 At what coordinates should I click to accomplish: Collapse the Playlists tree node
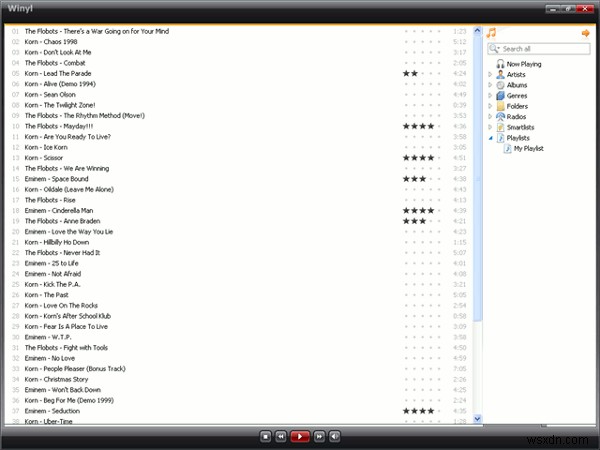tap(490, 138)
